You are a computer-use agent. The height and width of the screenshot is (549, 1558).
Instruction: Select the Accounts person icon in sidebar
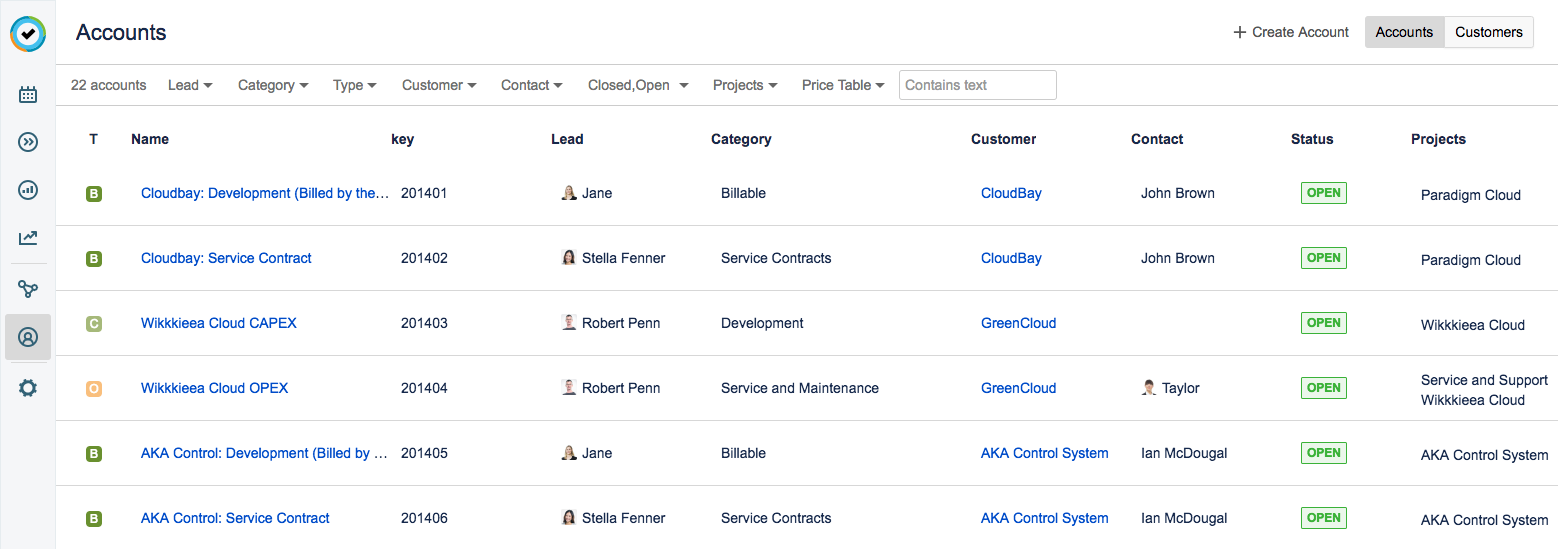(28, 337)
